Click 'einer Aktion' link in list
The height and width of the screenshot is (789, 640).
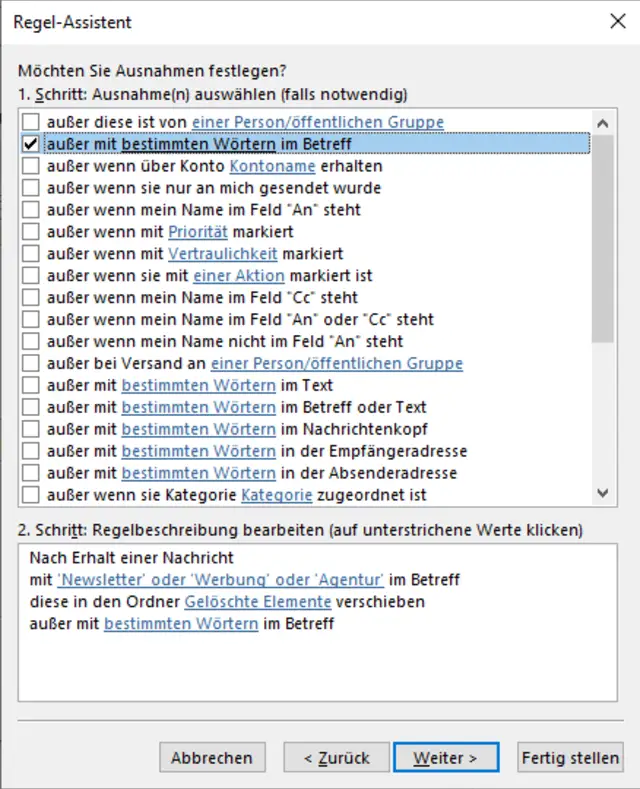239,276
